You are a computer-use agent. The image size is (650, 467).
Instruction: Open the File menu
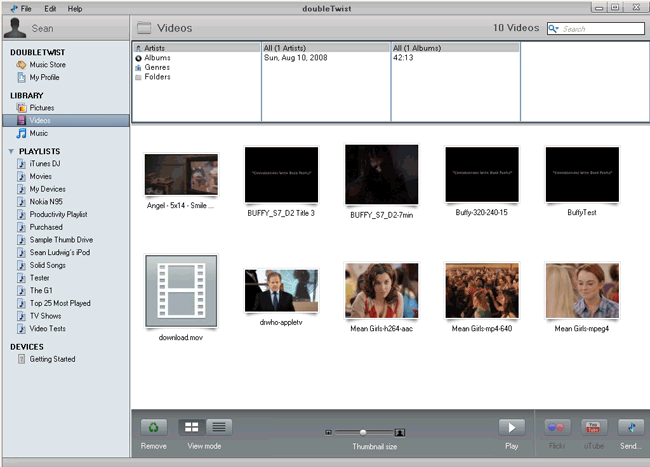[x=25, y=8]
